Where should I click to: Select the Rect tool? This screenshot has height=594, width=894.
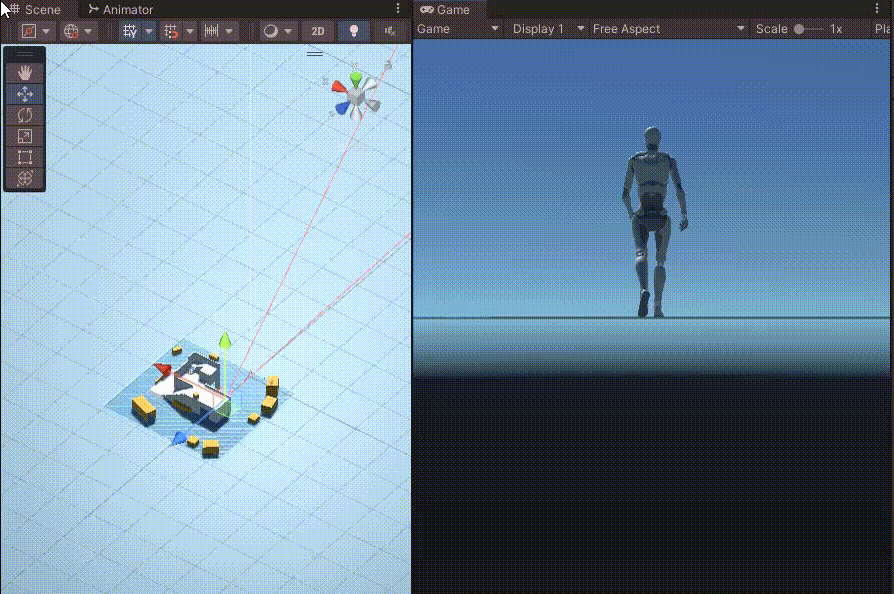tap(25, 157)
